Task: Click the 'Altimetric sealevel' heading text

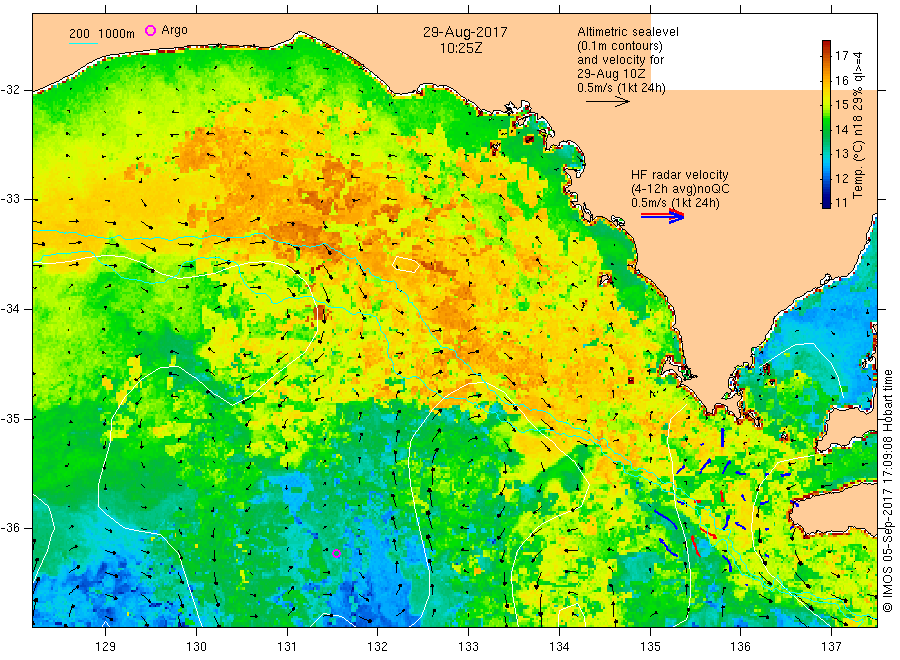Action: 628,32
